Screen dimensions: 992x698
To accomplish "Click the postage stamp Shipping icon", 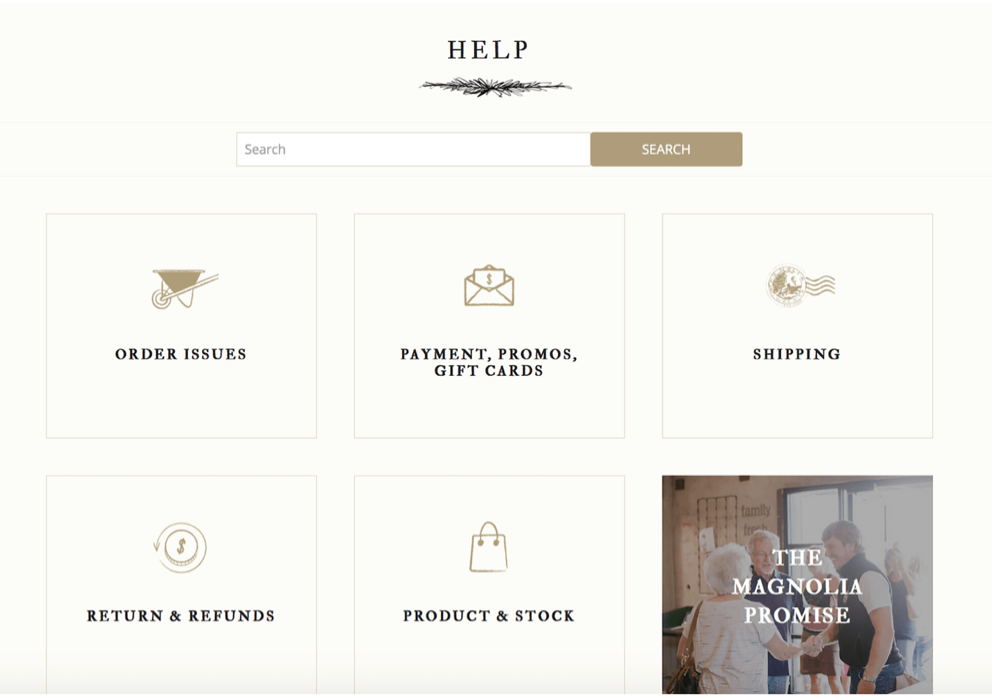I will tap(801, 285).
